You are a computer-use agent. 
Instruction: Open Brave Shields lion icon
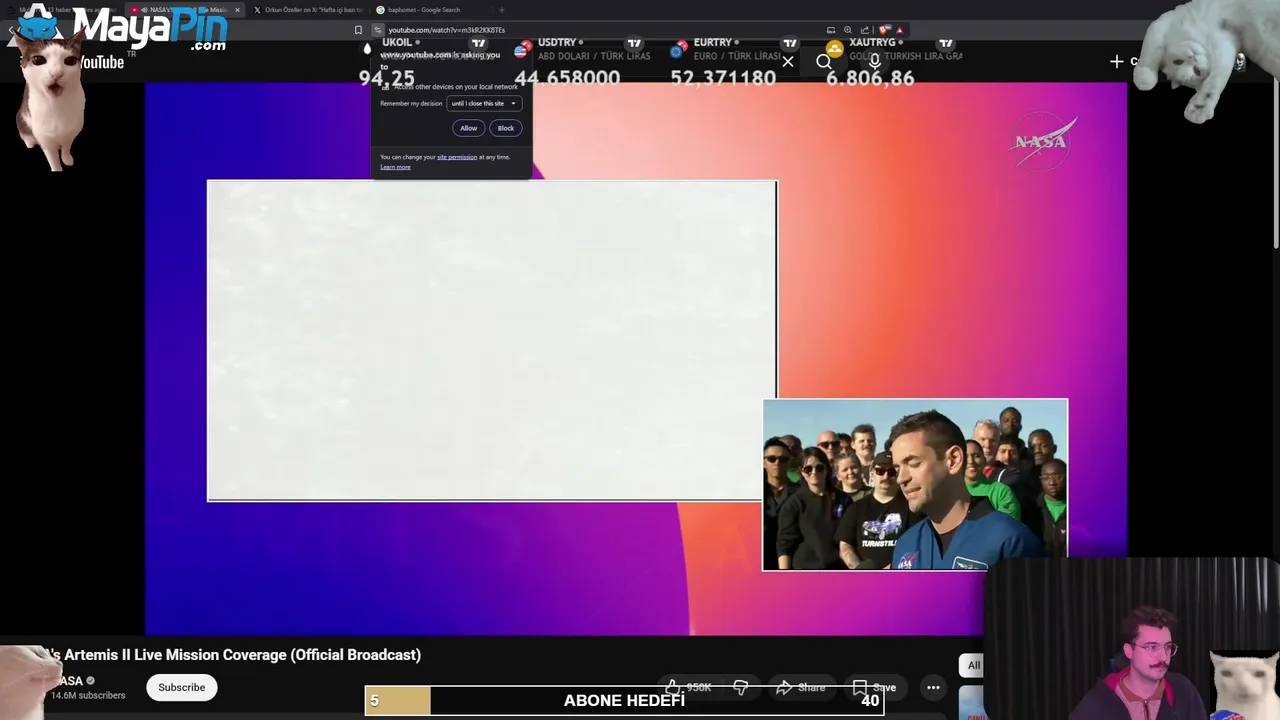coord(885,30)
